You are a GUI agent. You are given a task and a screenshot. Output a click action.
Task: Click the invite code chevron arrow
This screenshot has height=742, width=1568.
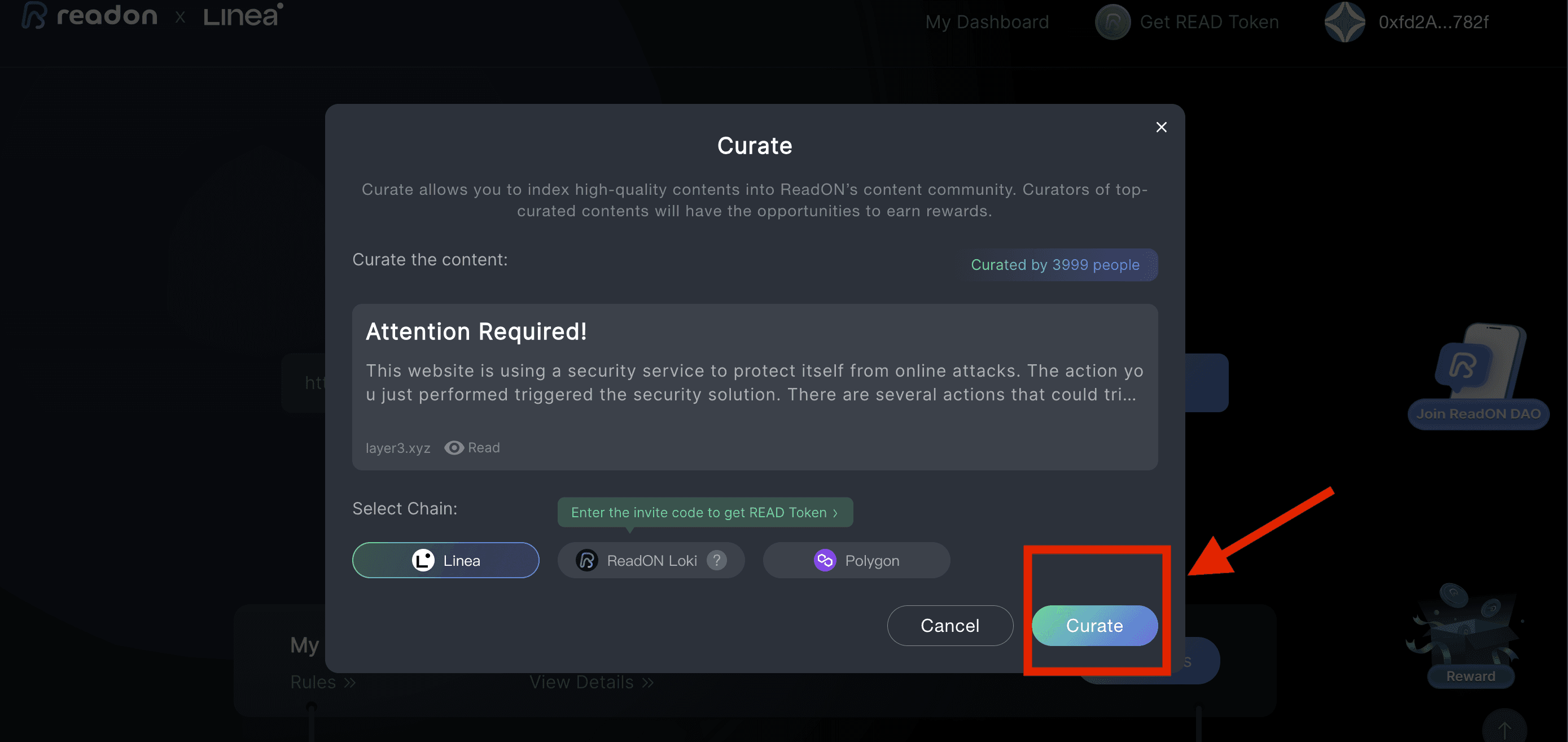point(835,513)
